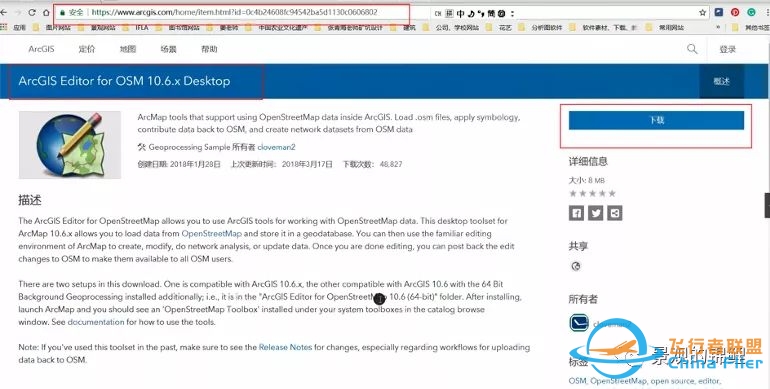This screenshot has width=770, height=389.
Task: Go to the browser home page icon
Action: 46,12
